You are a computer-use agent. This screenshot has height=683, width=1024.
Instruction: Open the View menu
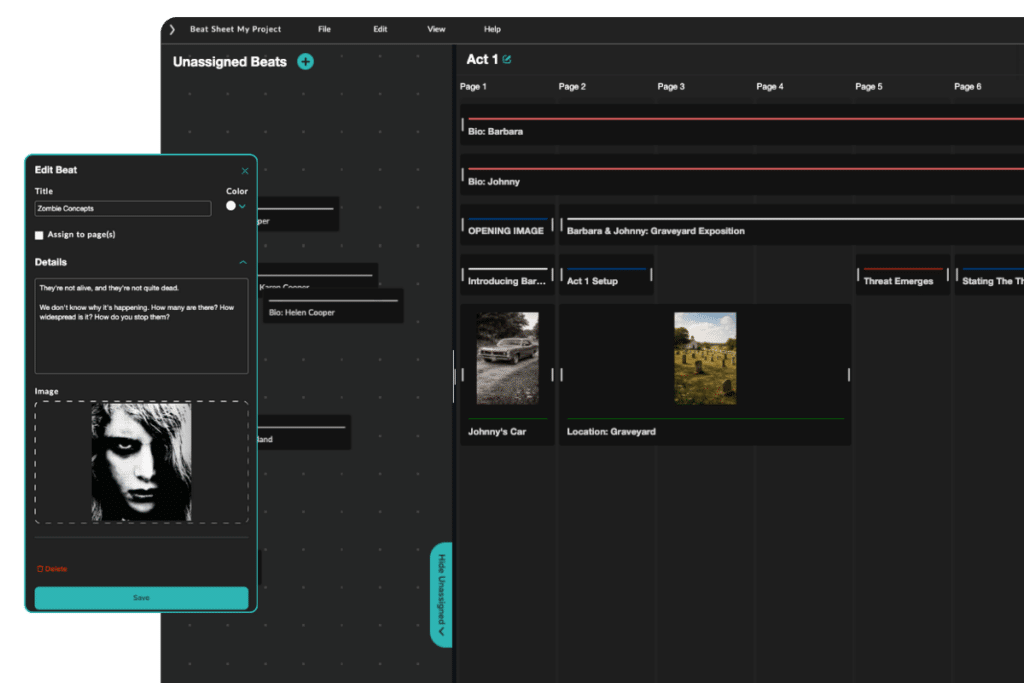pos(436,29)
